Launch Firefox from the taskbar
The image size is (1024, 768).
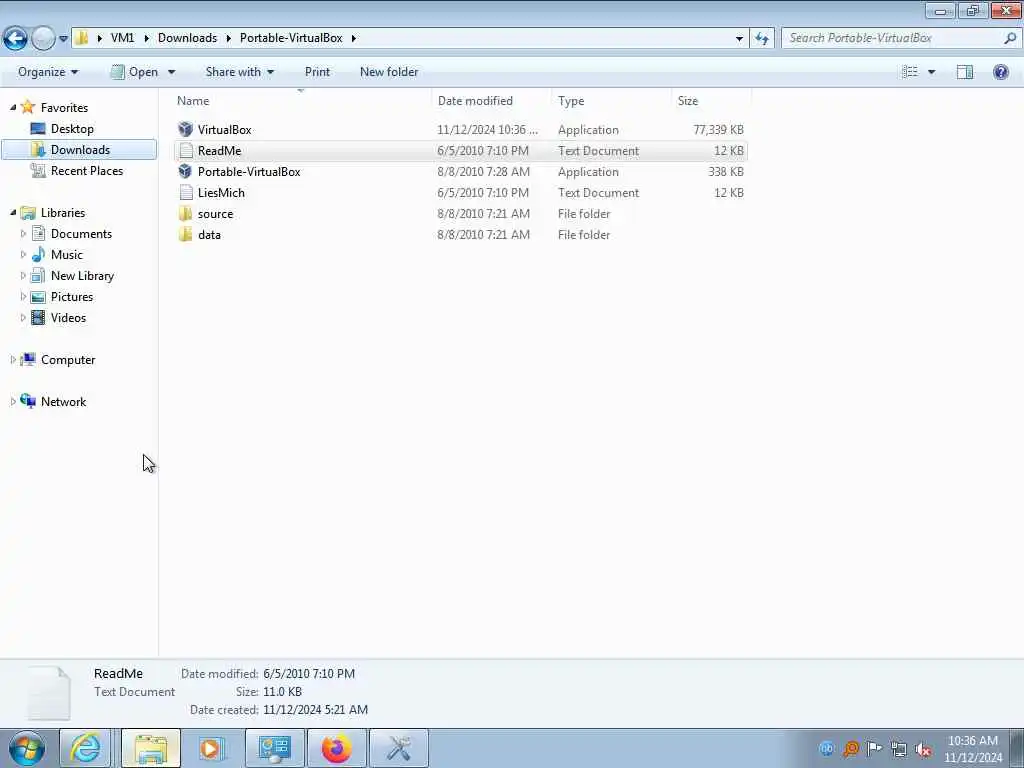point(336,748)
